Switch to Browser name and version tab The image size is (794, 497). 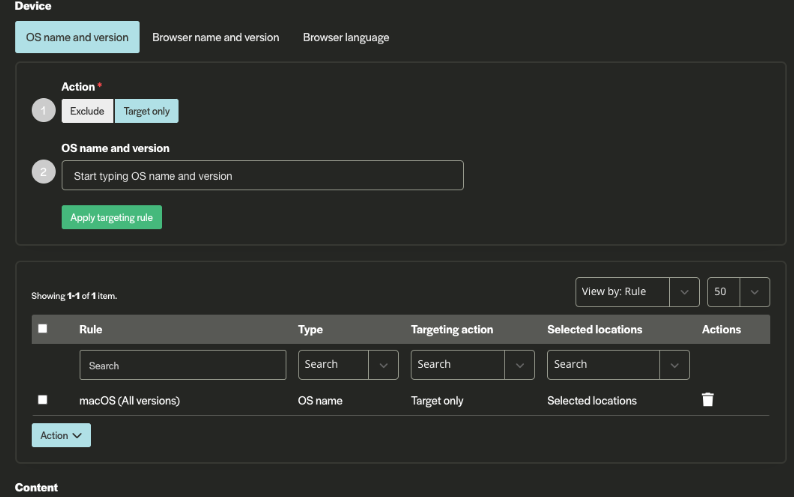tap(215, 37)
